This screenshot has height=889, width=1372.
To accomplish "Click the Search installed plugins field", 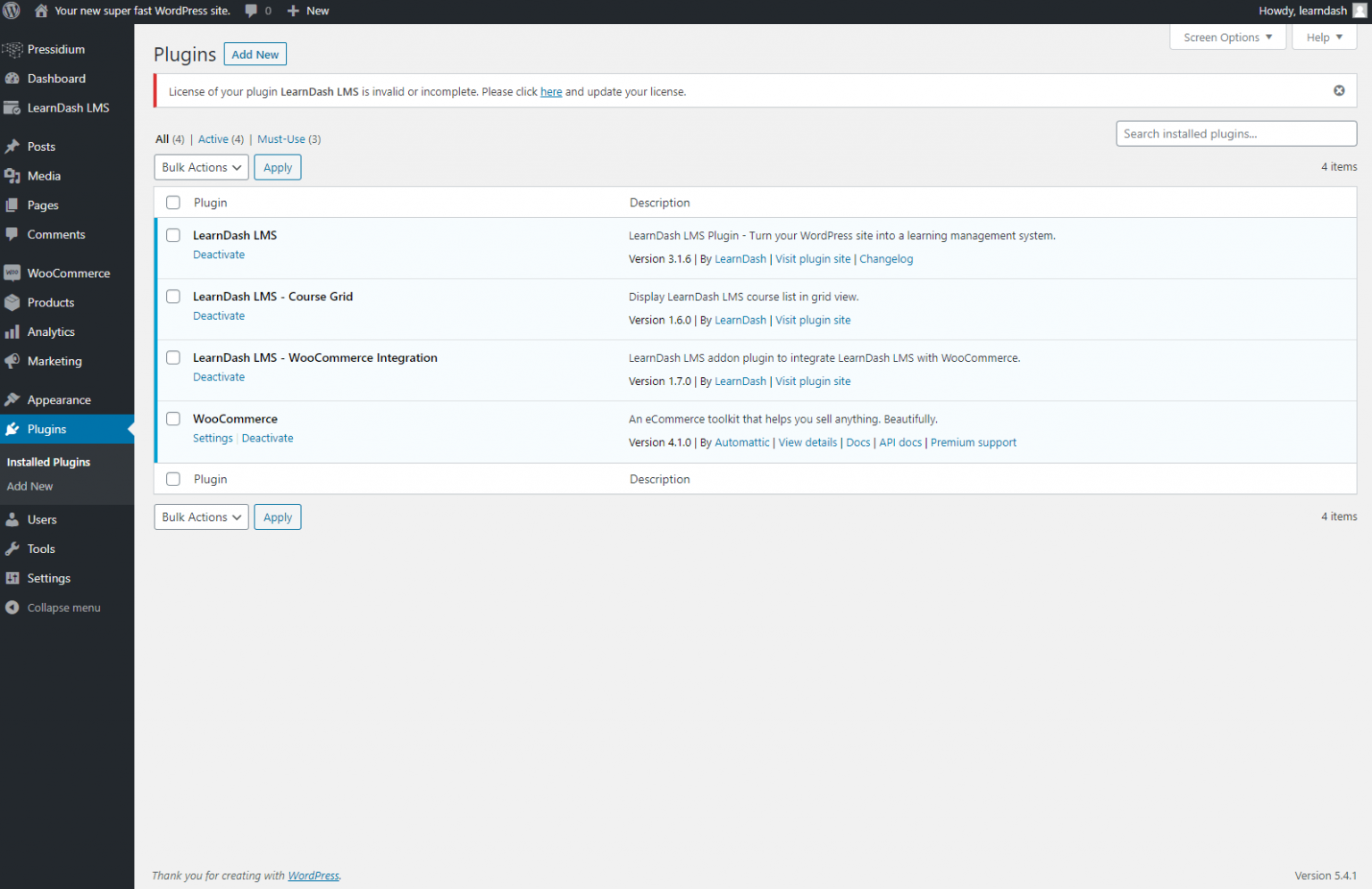I will pyautogui.click(x=1235, y=133).
